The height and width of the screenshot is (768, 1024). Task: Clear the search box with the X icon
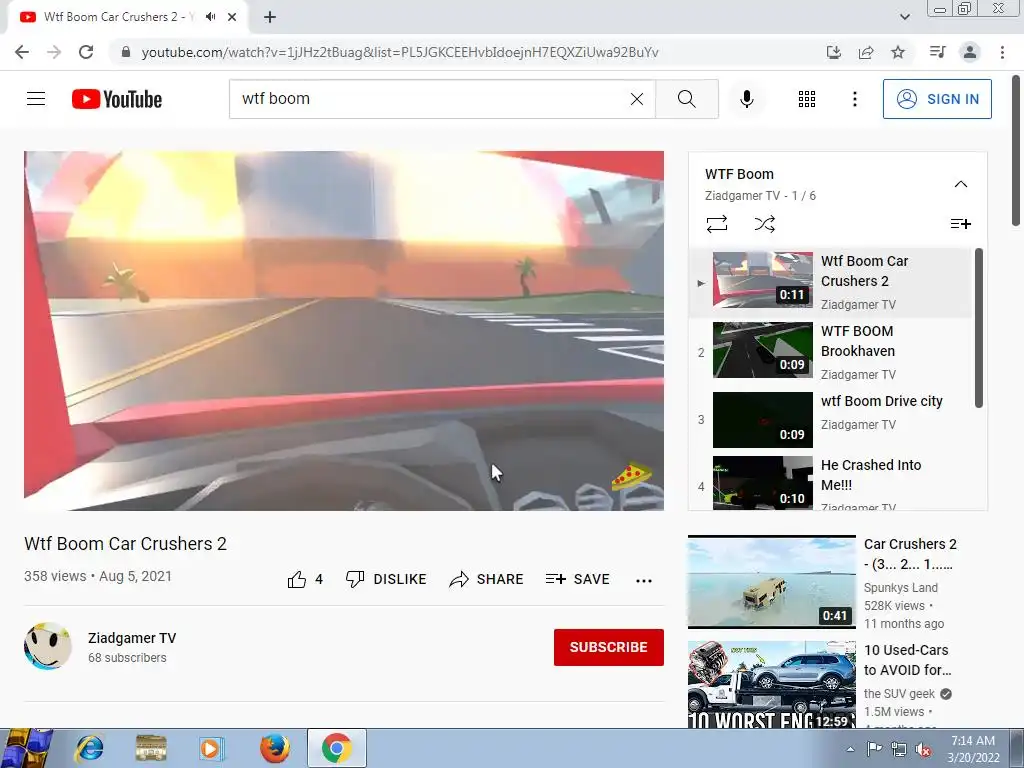[x=637, y=99]
